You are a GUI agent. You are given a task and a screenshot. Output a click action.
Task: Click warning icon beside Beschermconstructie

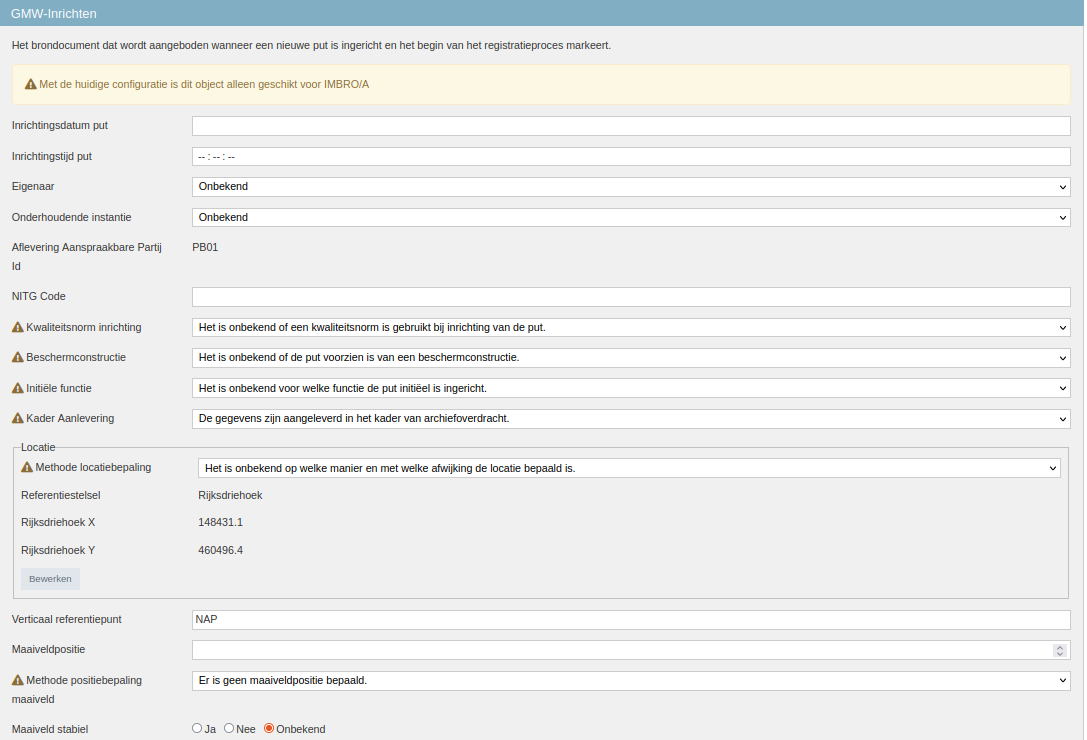coord(17,357)
